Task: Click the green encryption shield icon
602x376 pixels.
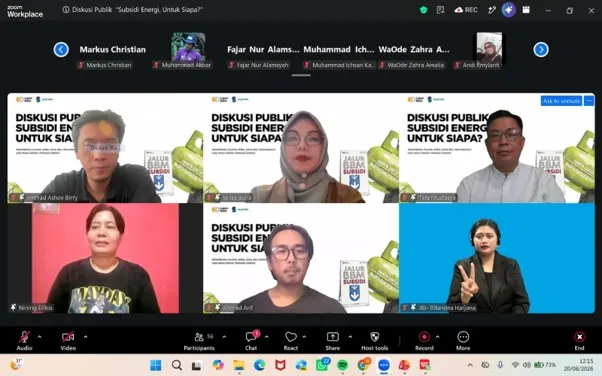Action: point(423,10)
